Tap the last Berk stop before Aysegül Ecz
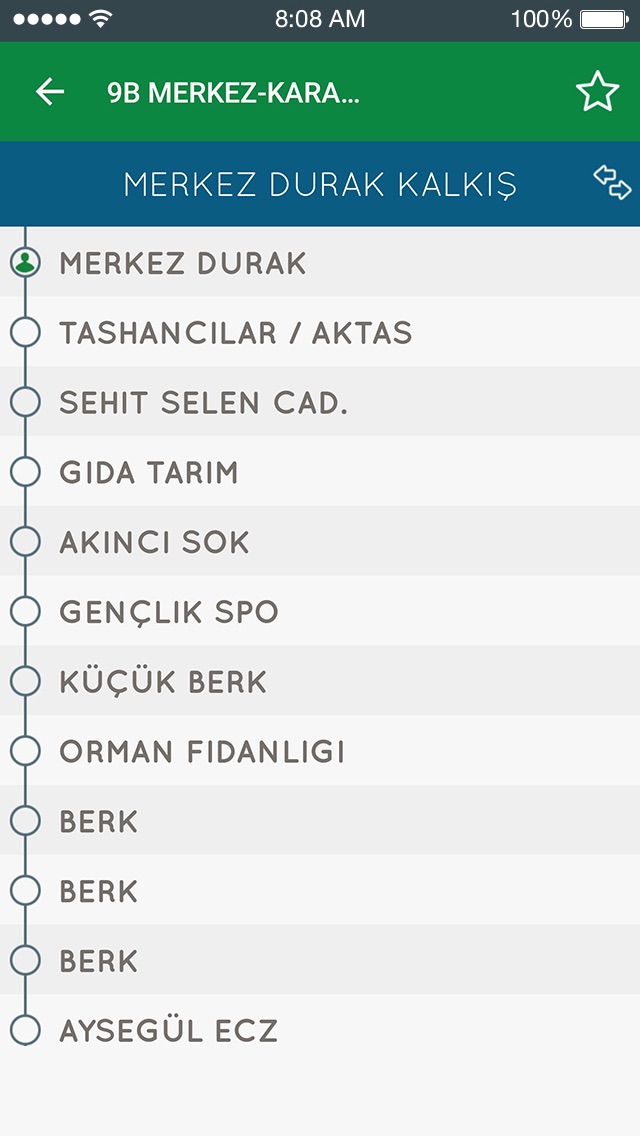 (99, 961)
